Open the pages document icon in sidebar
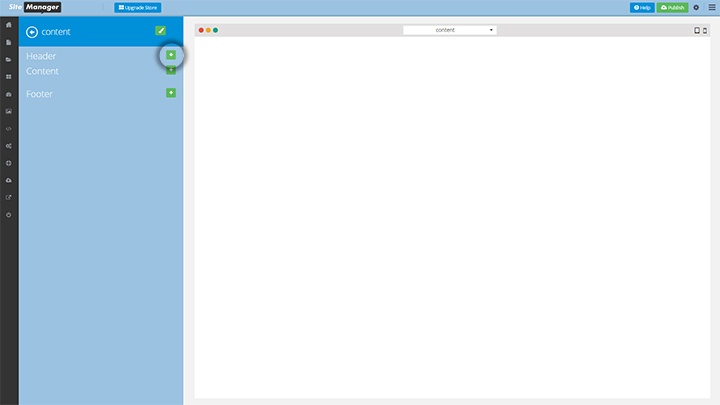720x405 pixels. 9,42
